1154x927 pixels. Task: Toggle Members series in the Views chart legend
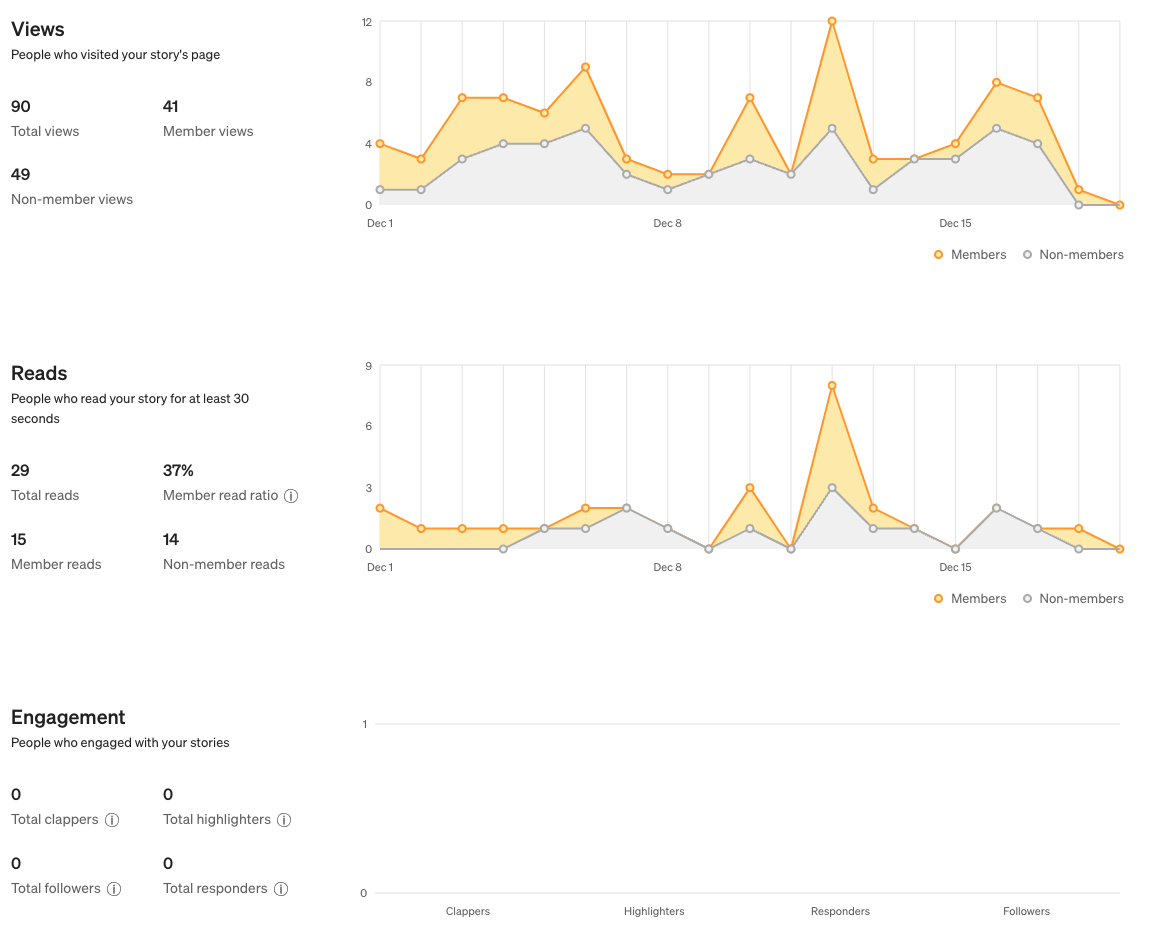point(969,254)
